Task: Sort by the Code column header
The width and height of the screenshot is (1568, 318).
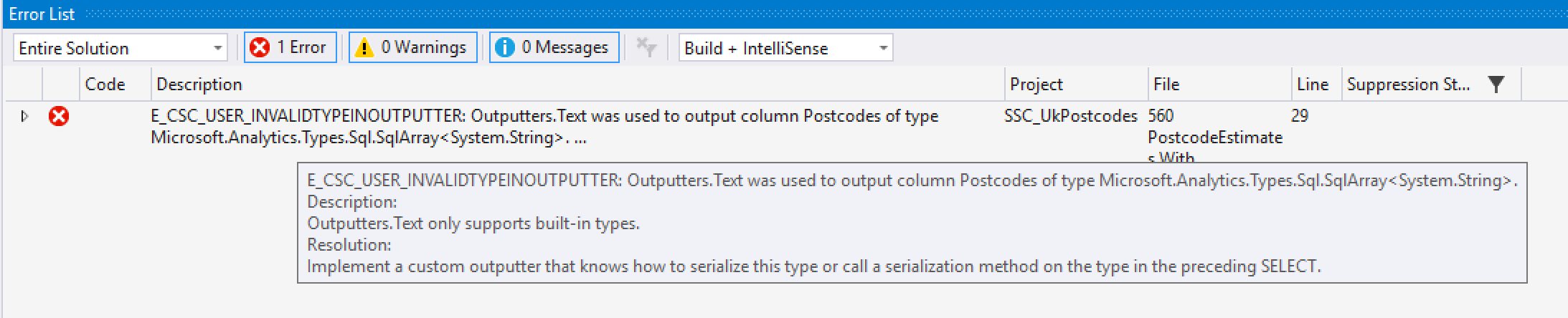Action: click(x=105, y=85)
